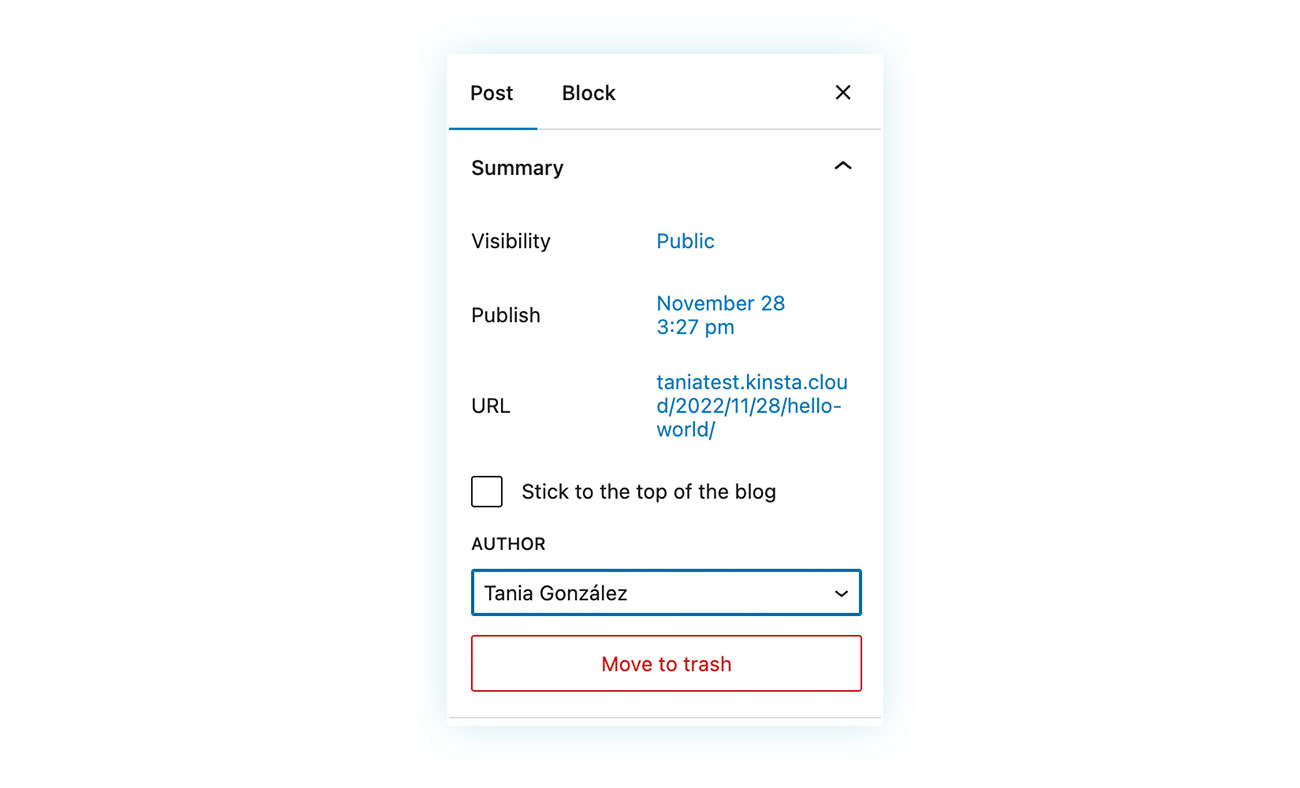Click the Summary section heading

(517, 168)
